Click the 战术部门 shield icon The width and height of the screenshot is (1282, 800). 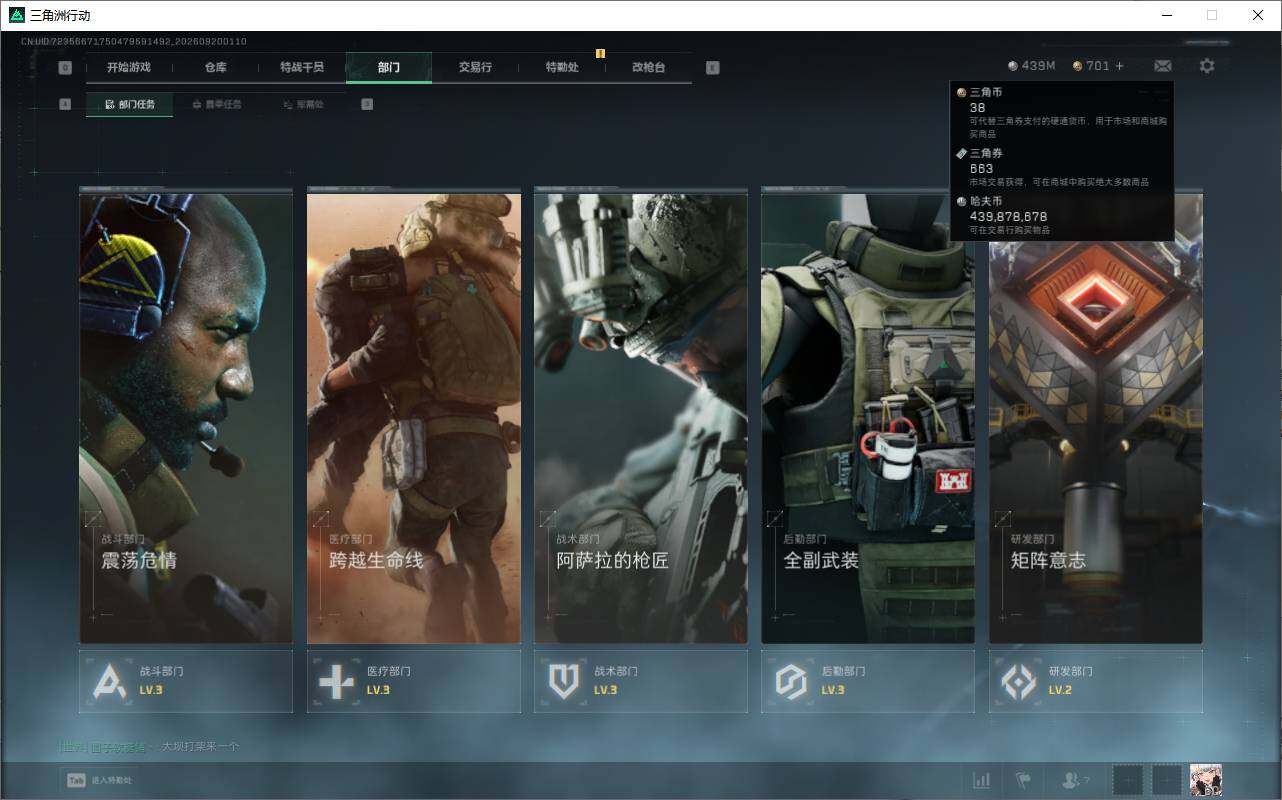click(x=564, y=681)
